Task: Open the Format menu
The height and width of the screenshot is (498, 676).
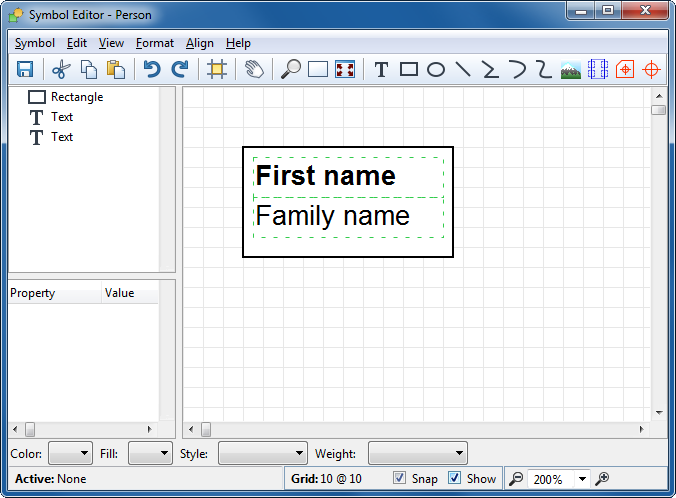Action: pos(155,43)
